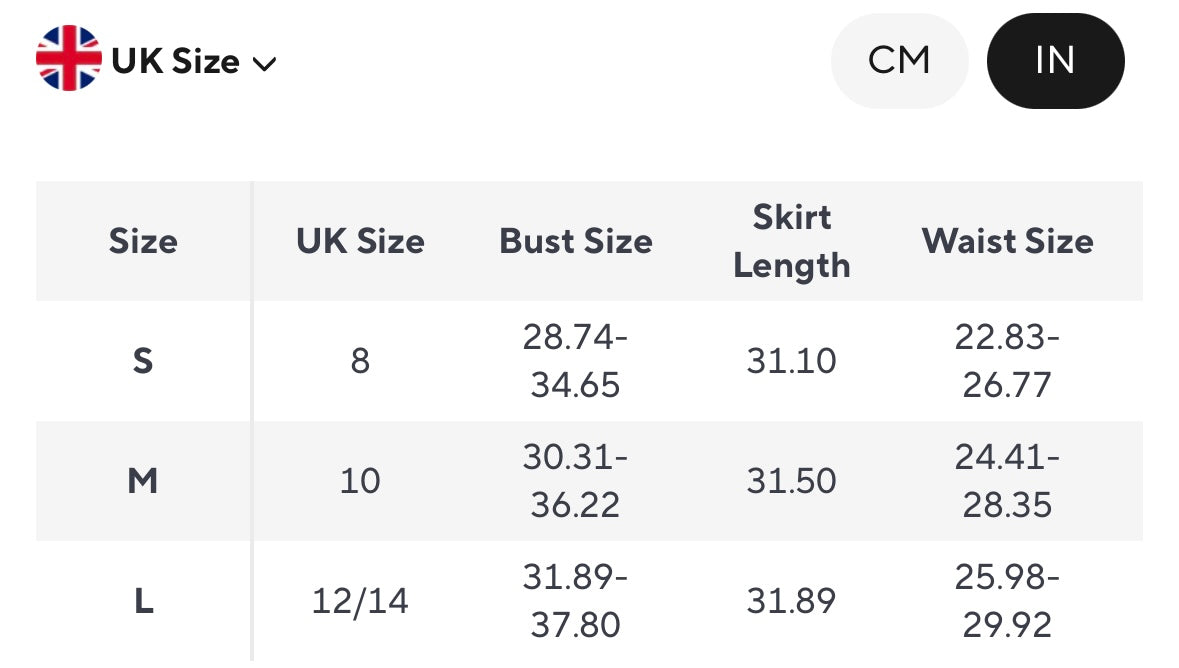Select the S size row label

[143, 361]
